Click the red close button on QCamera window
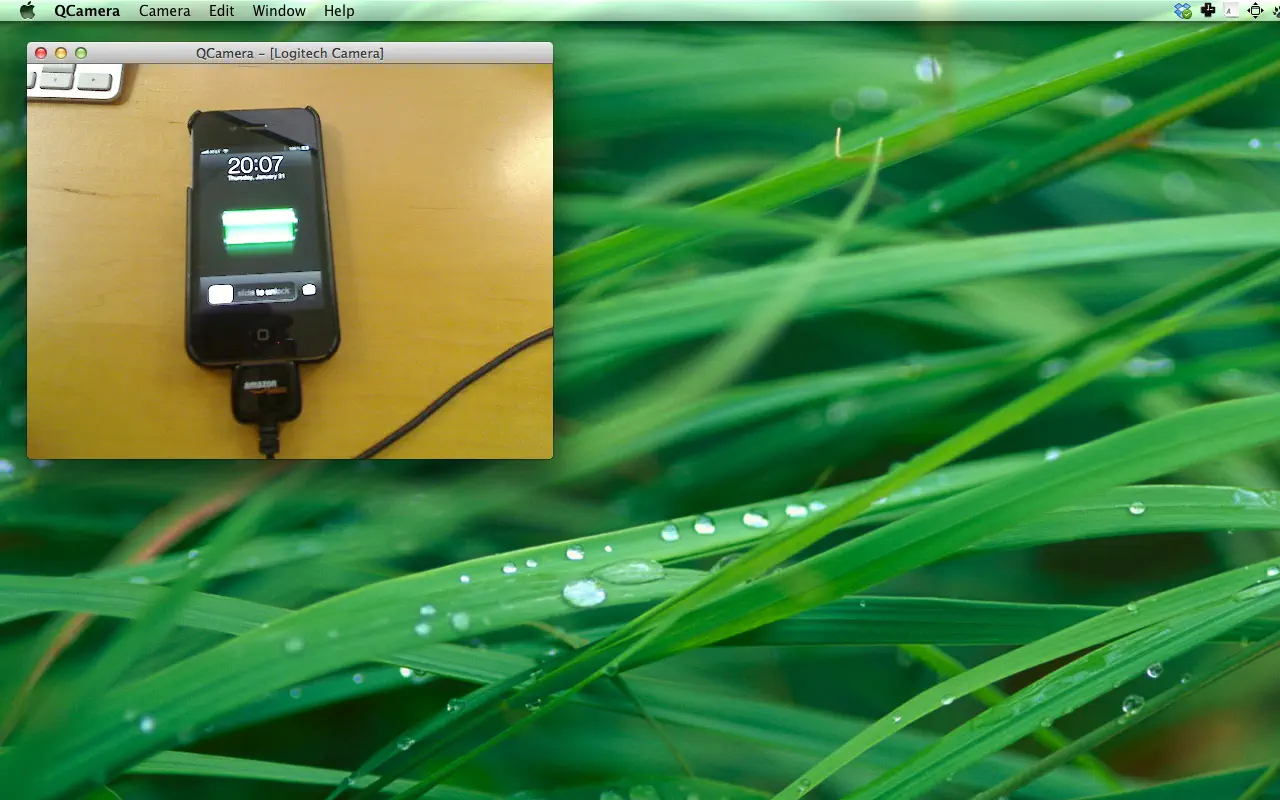This screenshot has width=1280, height=800. 41,53
